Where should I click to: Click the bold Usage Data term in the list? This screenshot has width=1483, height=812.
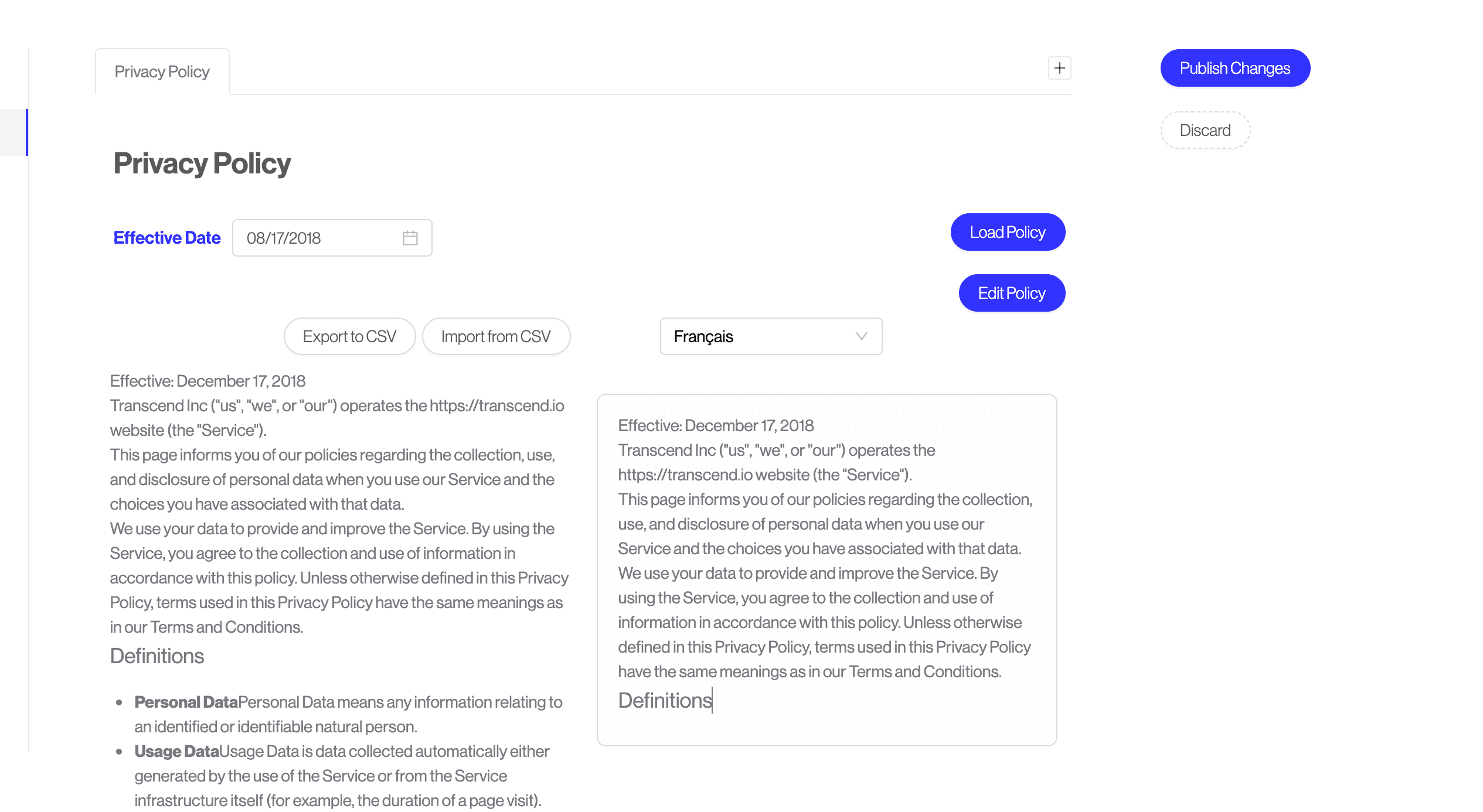176,751
